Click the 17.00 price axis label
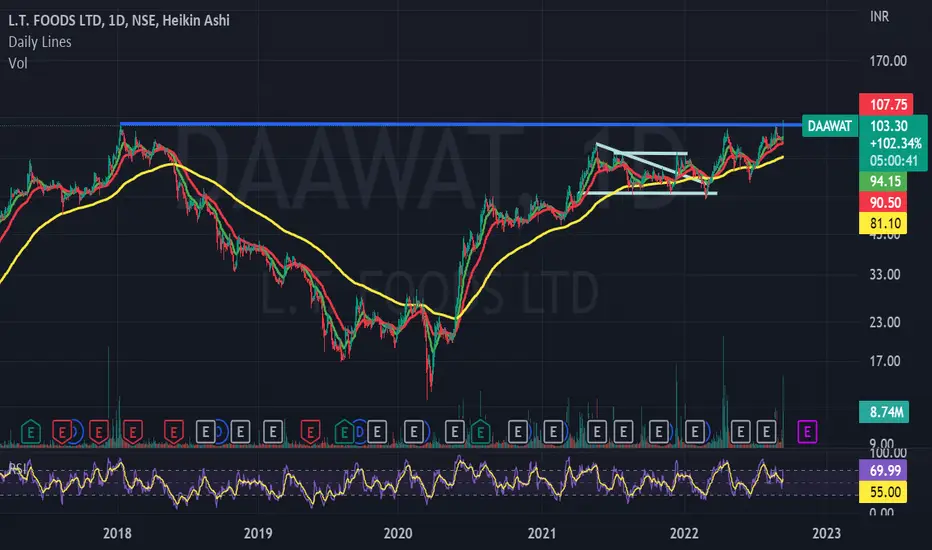 click(885, 361)
